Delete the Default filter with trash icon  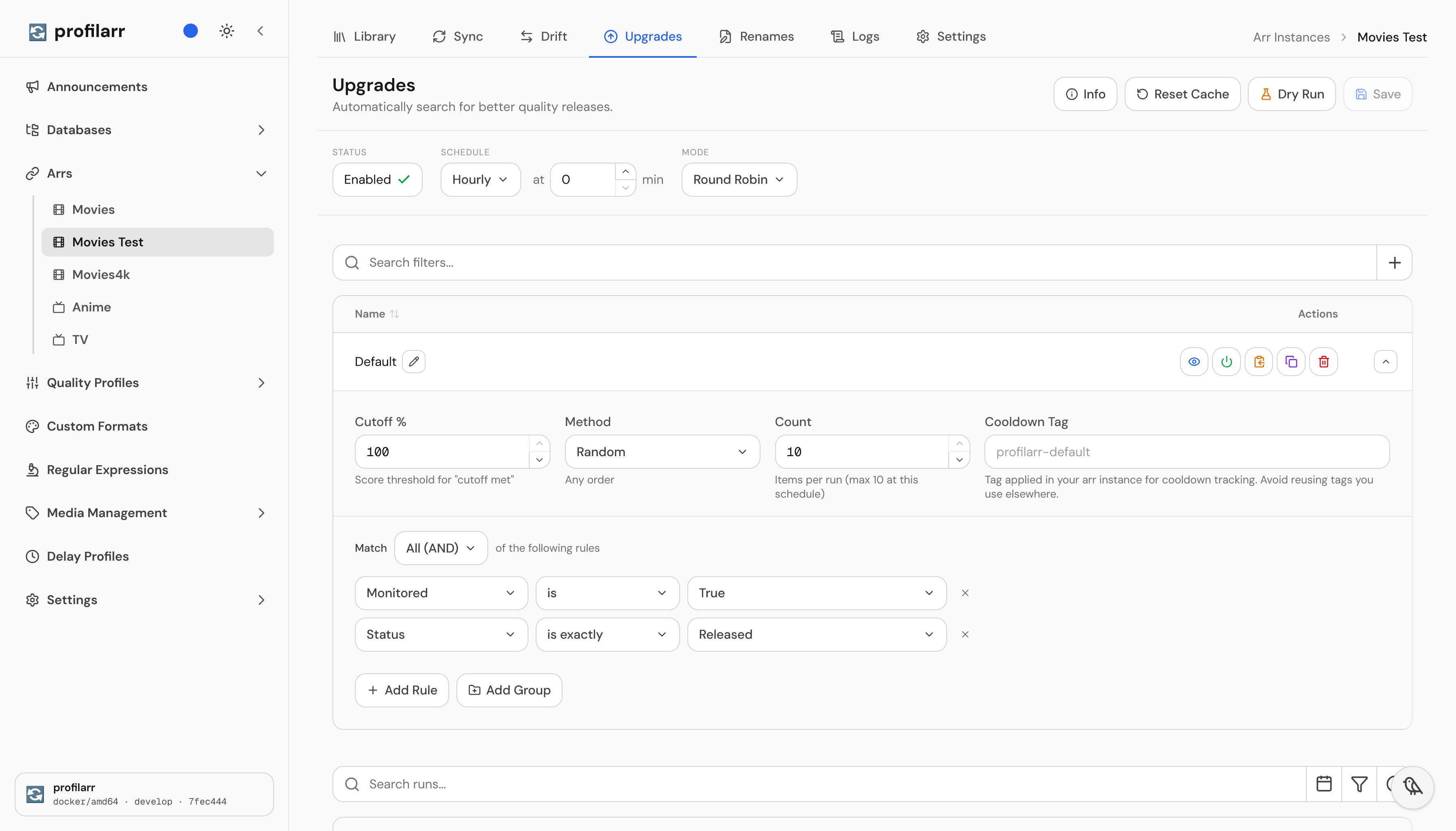(1323, 362)
